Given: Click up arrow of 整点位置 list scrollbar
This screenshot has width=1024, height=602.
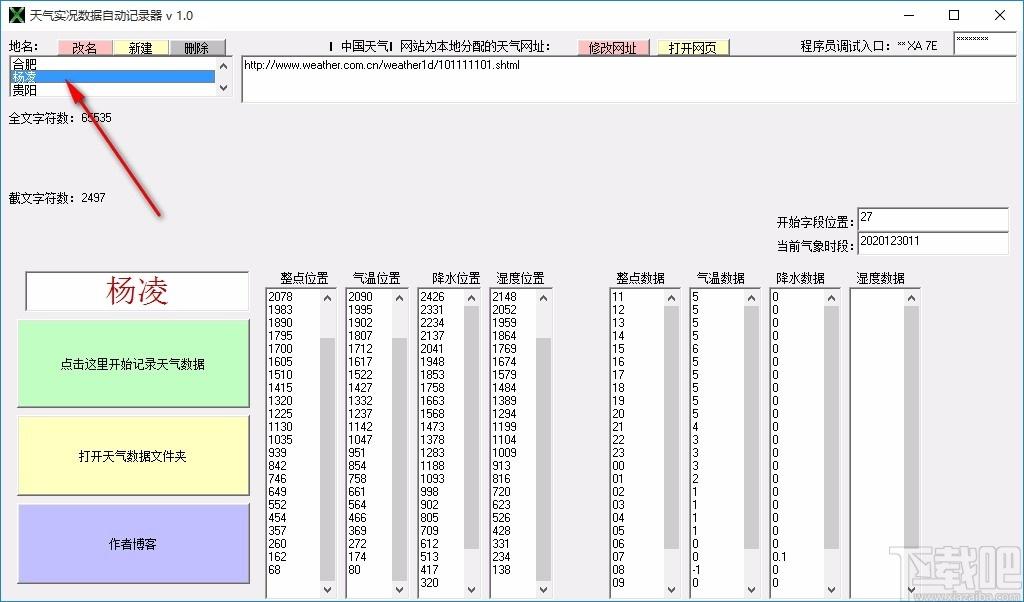Looking at the screenshot, I should (328, 298).
